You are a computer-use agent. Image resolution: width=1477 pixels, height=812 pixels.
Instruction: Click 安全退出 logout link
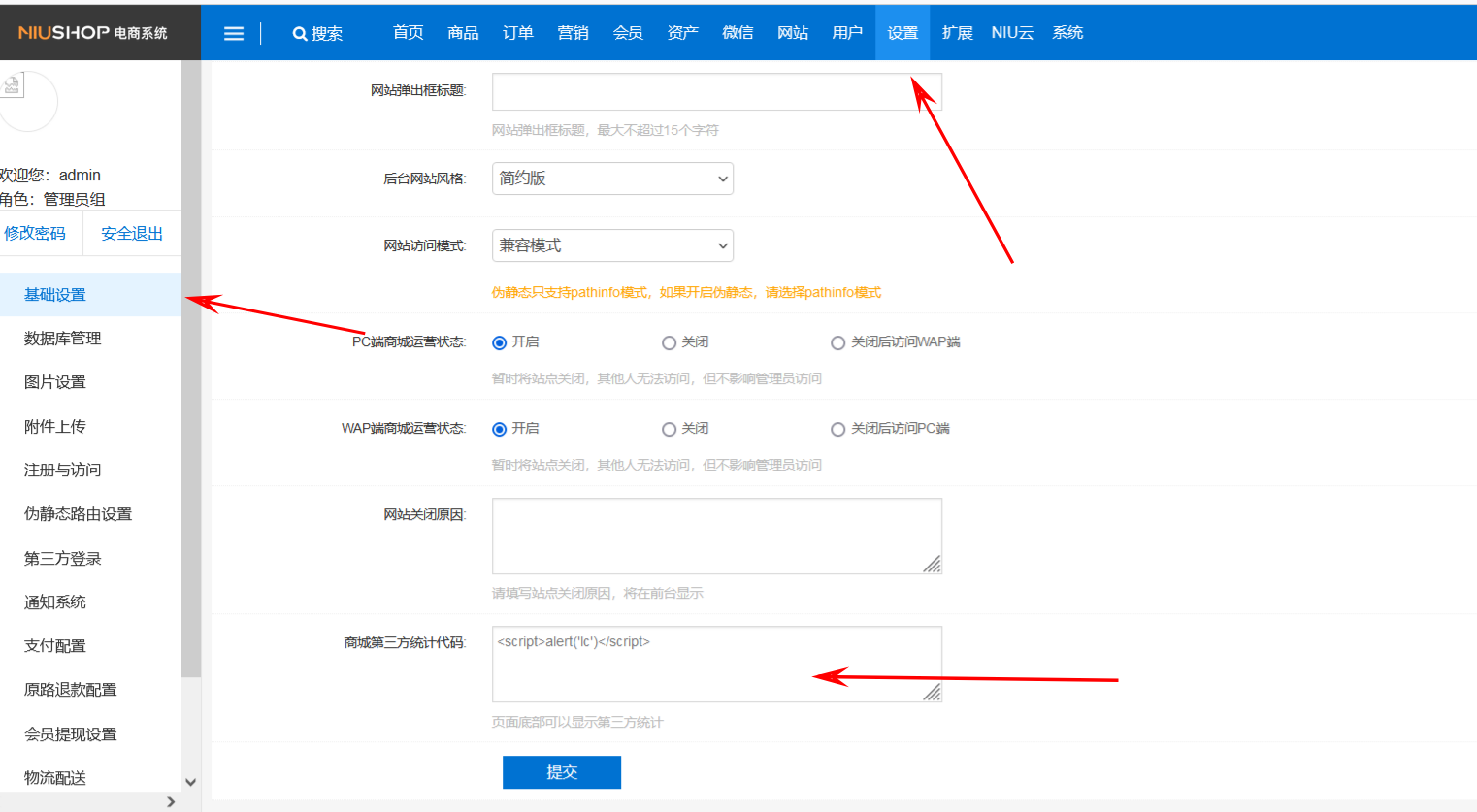tap(132, 234)
